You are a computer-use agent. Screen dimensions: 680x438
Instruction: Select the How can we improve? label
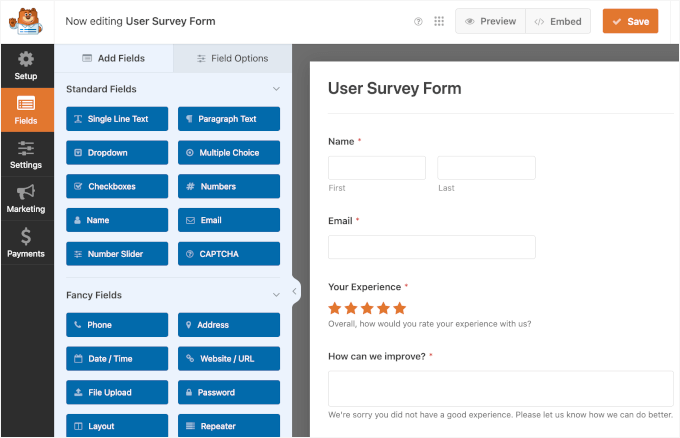click(377, 356)
